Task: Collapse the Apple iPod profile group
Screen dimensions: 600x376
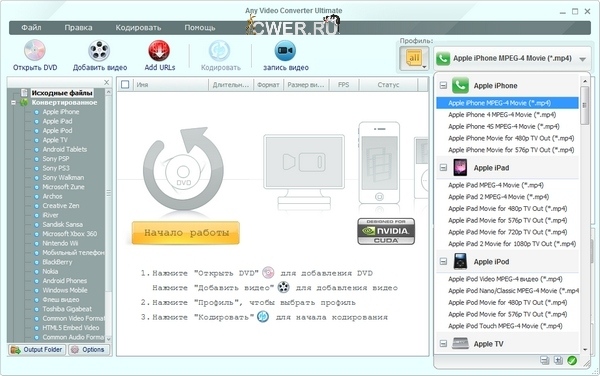Action: pyautogui.click(x=443, y=262)
